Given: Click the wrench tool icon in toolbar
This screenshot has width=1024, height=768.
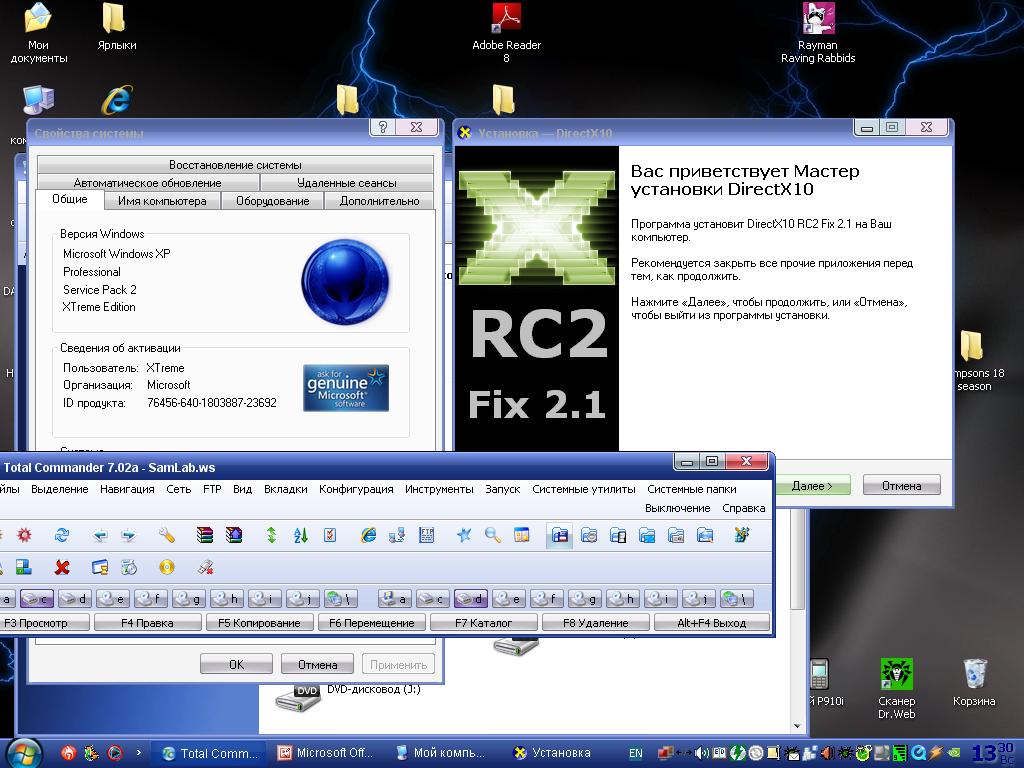Looking at the screenshot, I should pos(167,536).
